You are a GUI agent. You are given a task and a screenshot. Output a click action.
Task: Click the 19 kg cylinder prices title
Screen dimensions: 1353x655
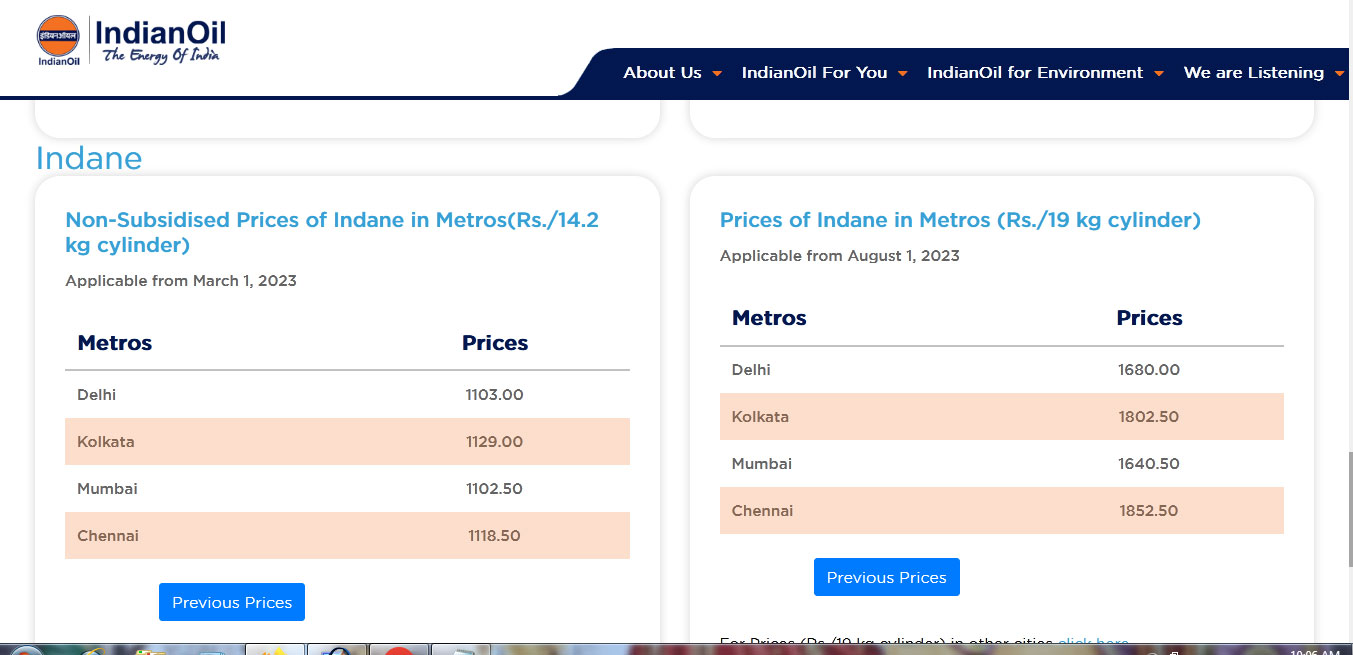pos(960,220)
